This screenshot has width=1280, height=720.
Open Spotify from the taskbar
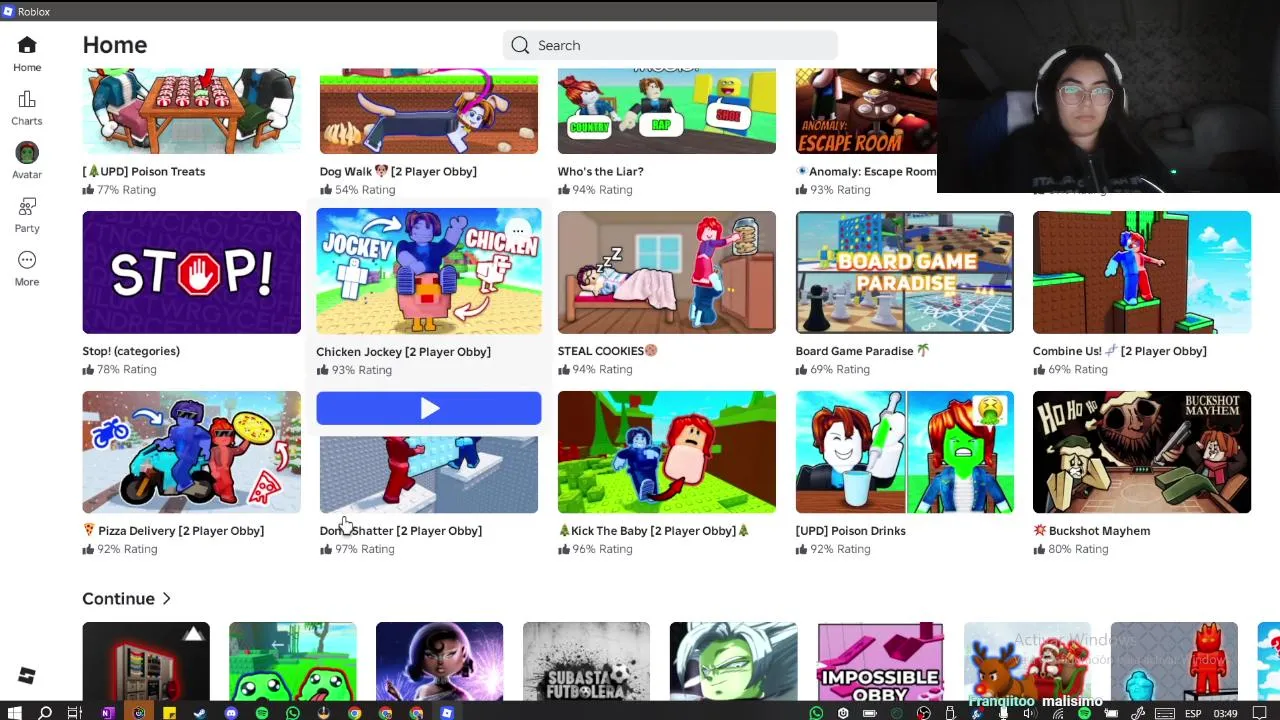[x=262, y=713]
